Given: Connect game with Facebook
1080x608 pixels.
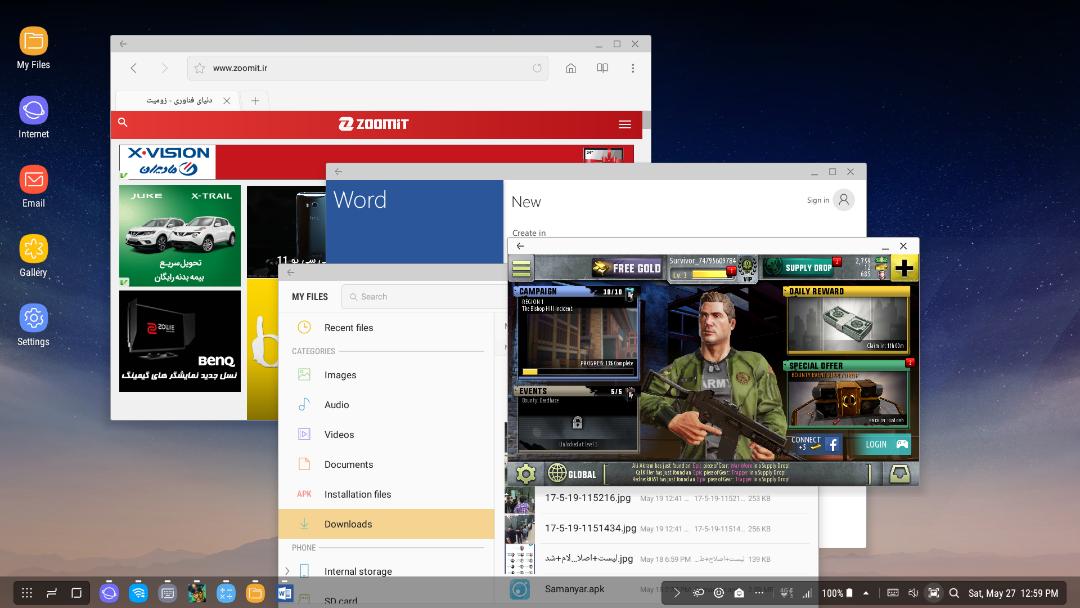Looking at the screenshot, I should point(815,443).
